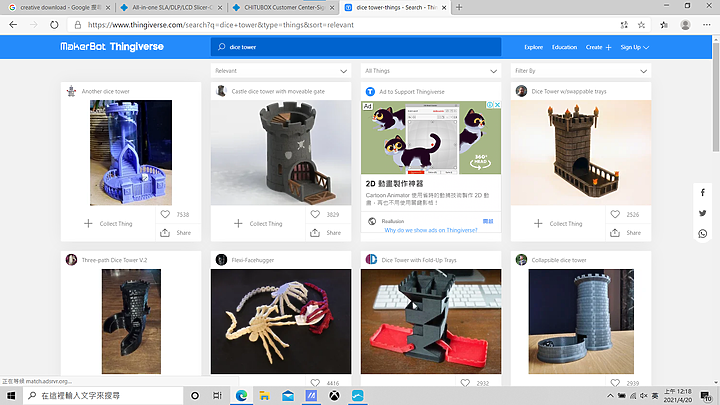Expand the Filter By dropdown
Image resolution: width=720 pixels, height=405 pixels.
581,71
